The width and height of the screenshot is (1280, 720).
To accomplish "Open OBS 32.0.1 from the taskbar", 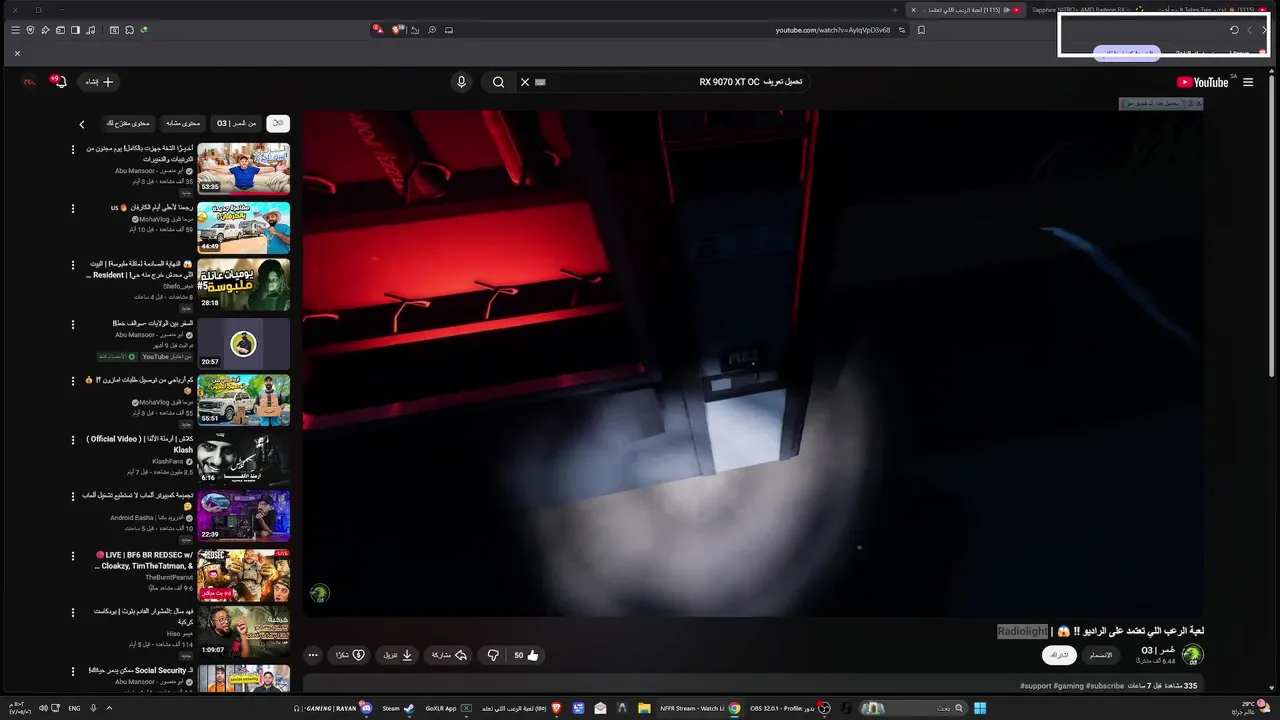I will click(792, 708).
